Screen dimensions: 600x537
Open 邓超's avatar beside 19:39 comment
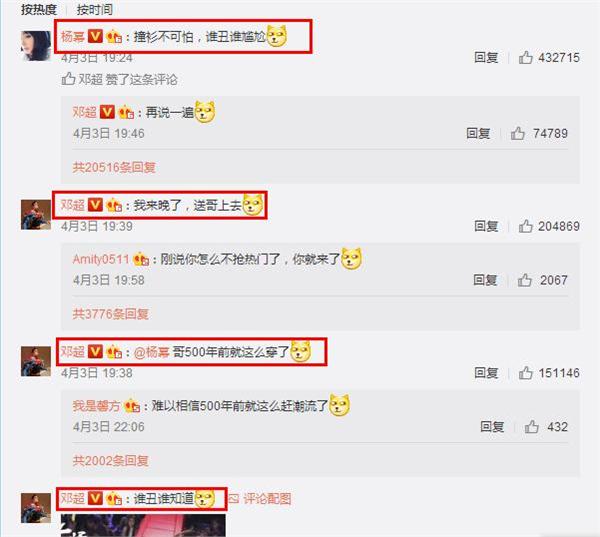(36, 215)
